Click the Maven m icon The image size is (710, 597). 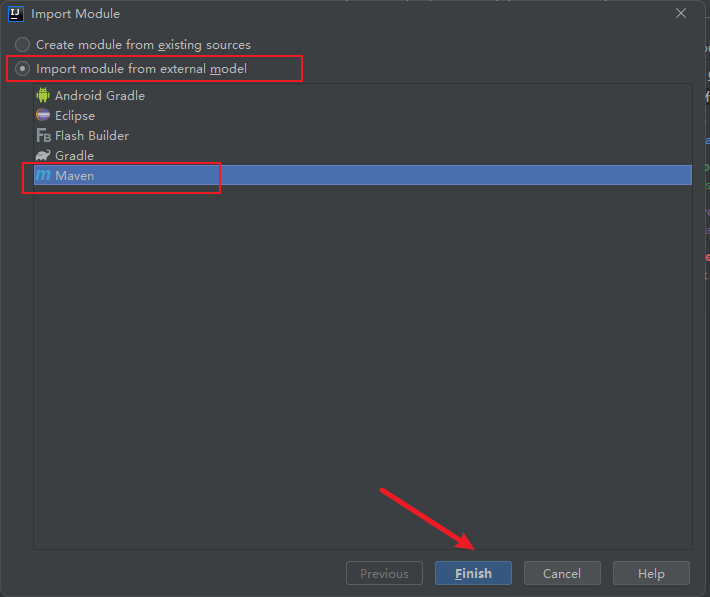pyautogui.click(x=43, y=175)
